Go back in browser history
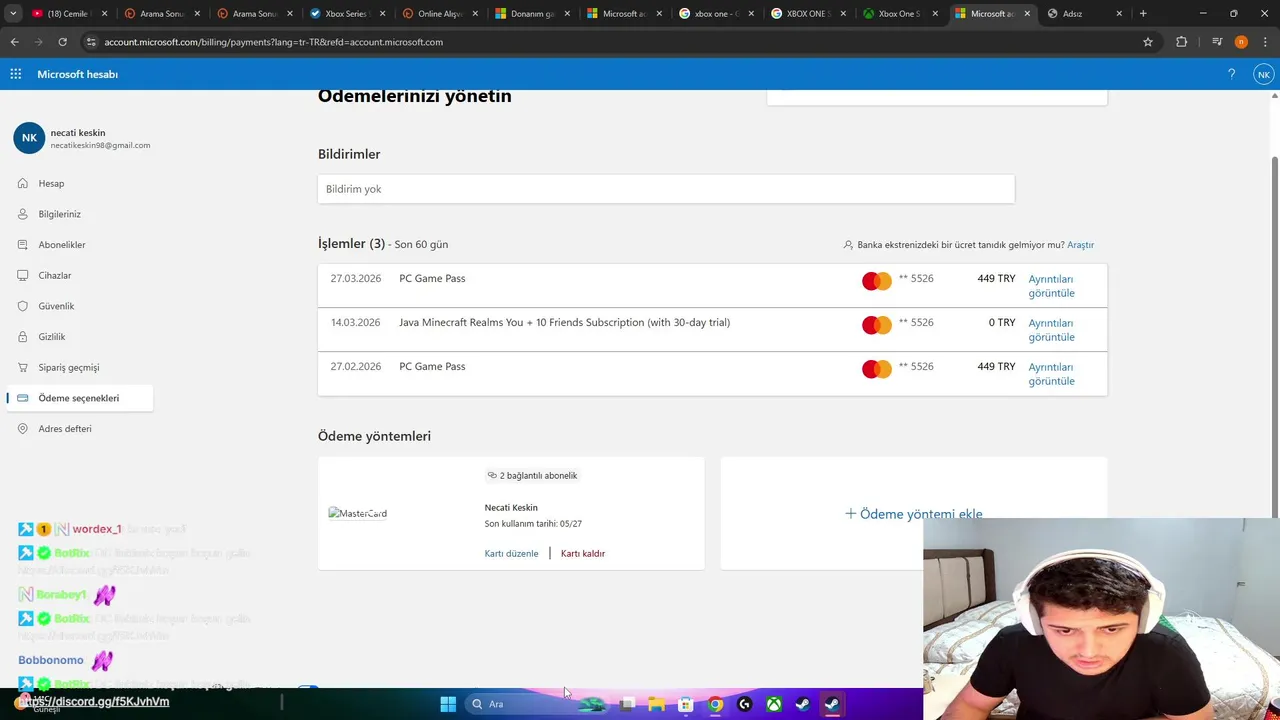Viewport: 1280px width, 720px height. [x=14, y=42]
